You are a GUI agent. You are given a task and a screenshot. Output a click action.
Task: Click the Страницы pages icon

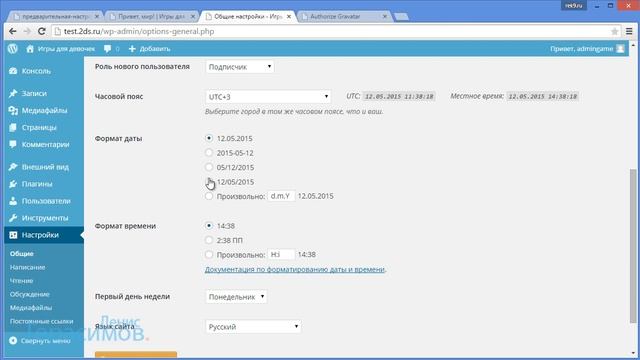[x=13, y=127]
